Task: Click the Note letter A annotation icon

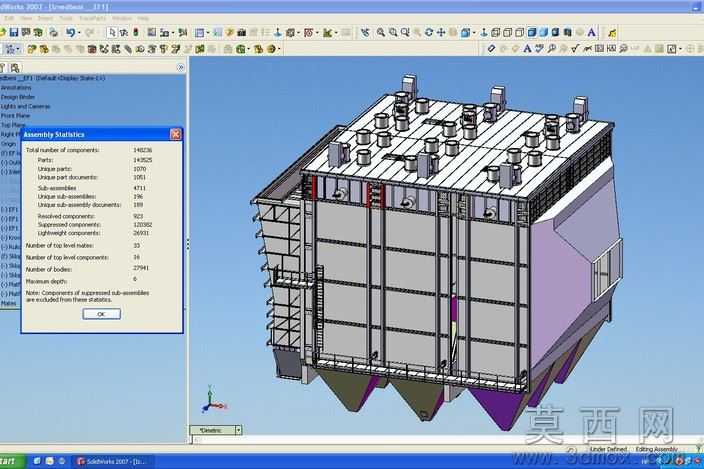Action: tap(527, 48)
